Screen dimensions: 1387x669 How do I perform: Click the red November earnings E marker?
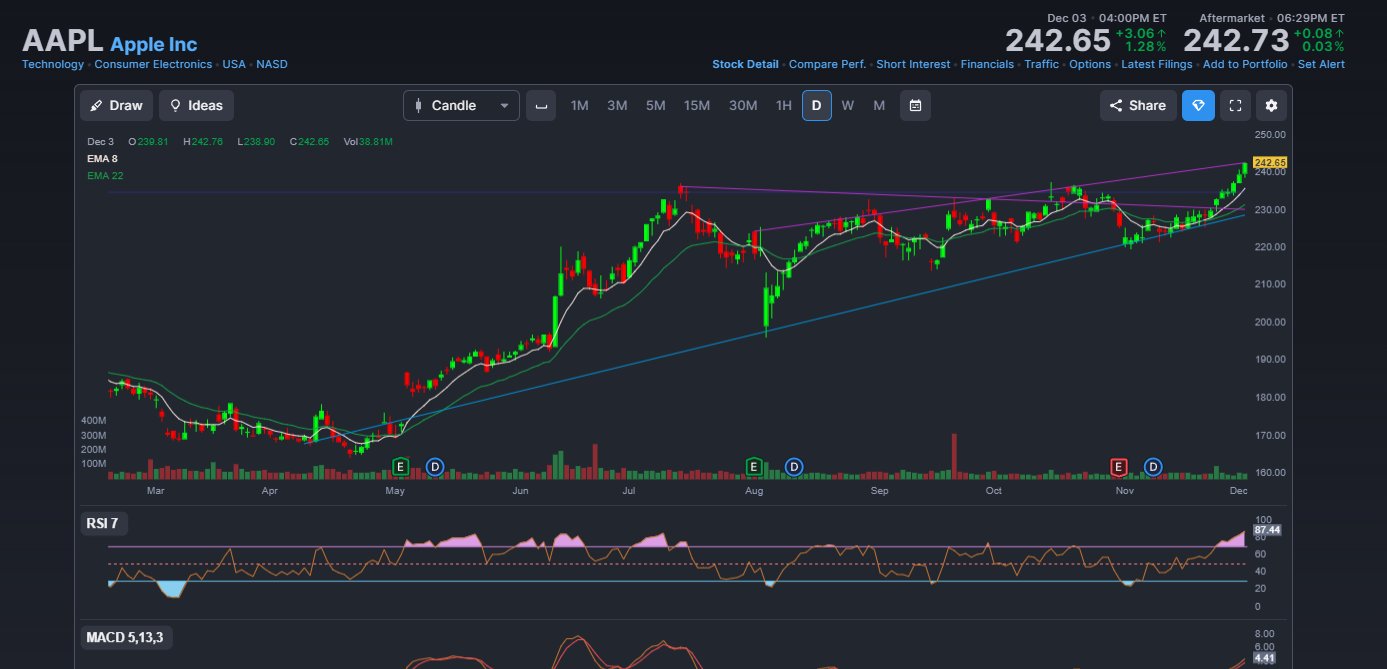click(x=1119, y=466)
